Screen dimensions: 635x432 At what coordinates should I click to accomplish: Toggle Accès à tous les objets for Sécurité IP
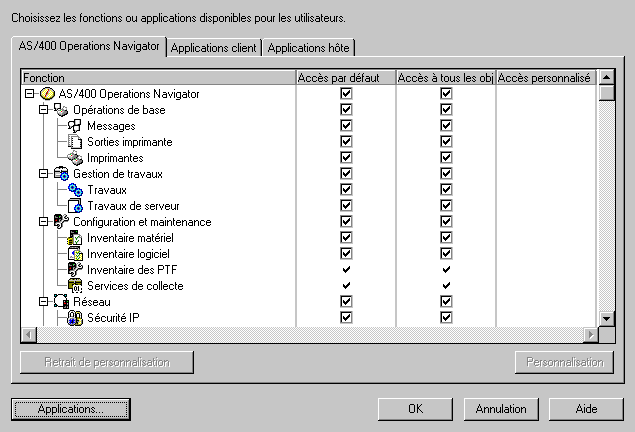(446, 317)
